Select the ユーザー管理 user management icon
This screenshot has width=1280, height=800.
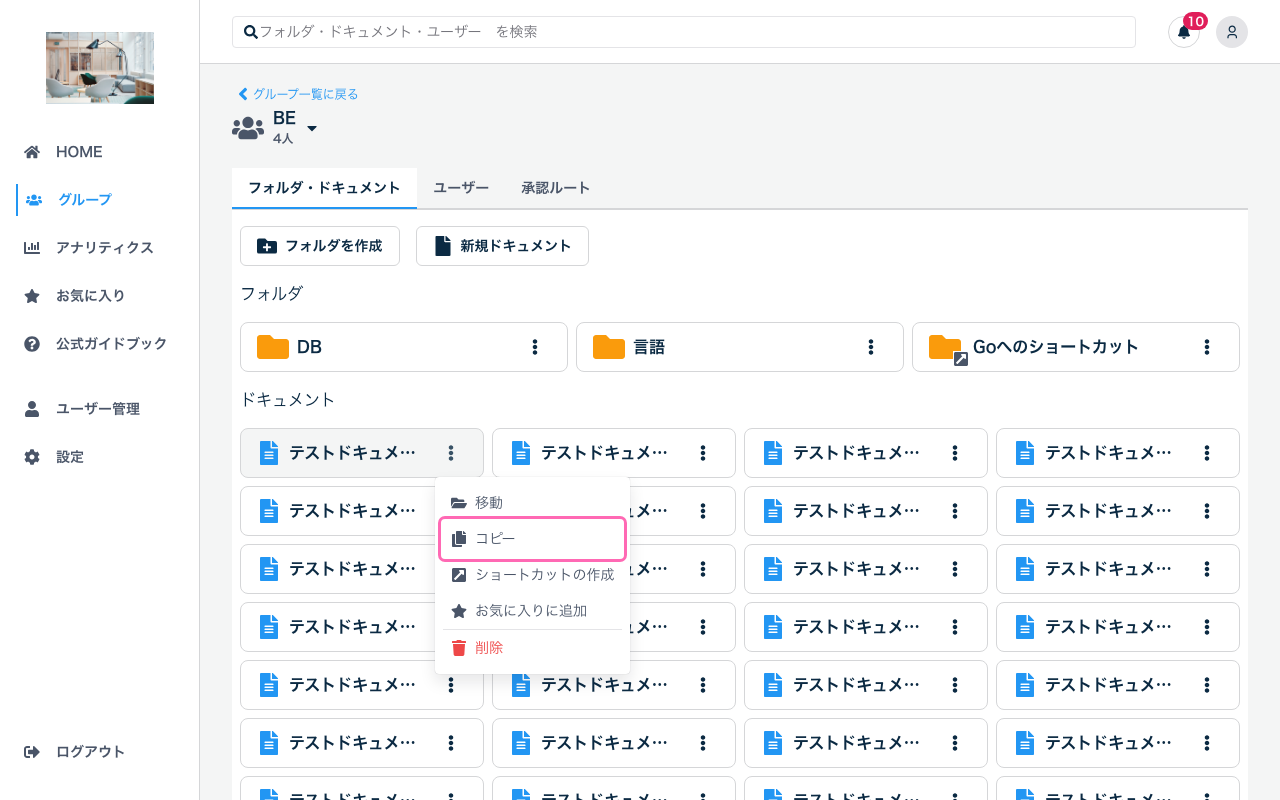34,408
